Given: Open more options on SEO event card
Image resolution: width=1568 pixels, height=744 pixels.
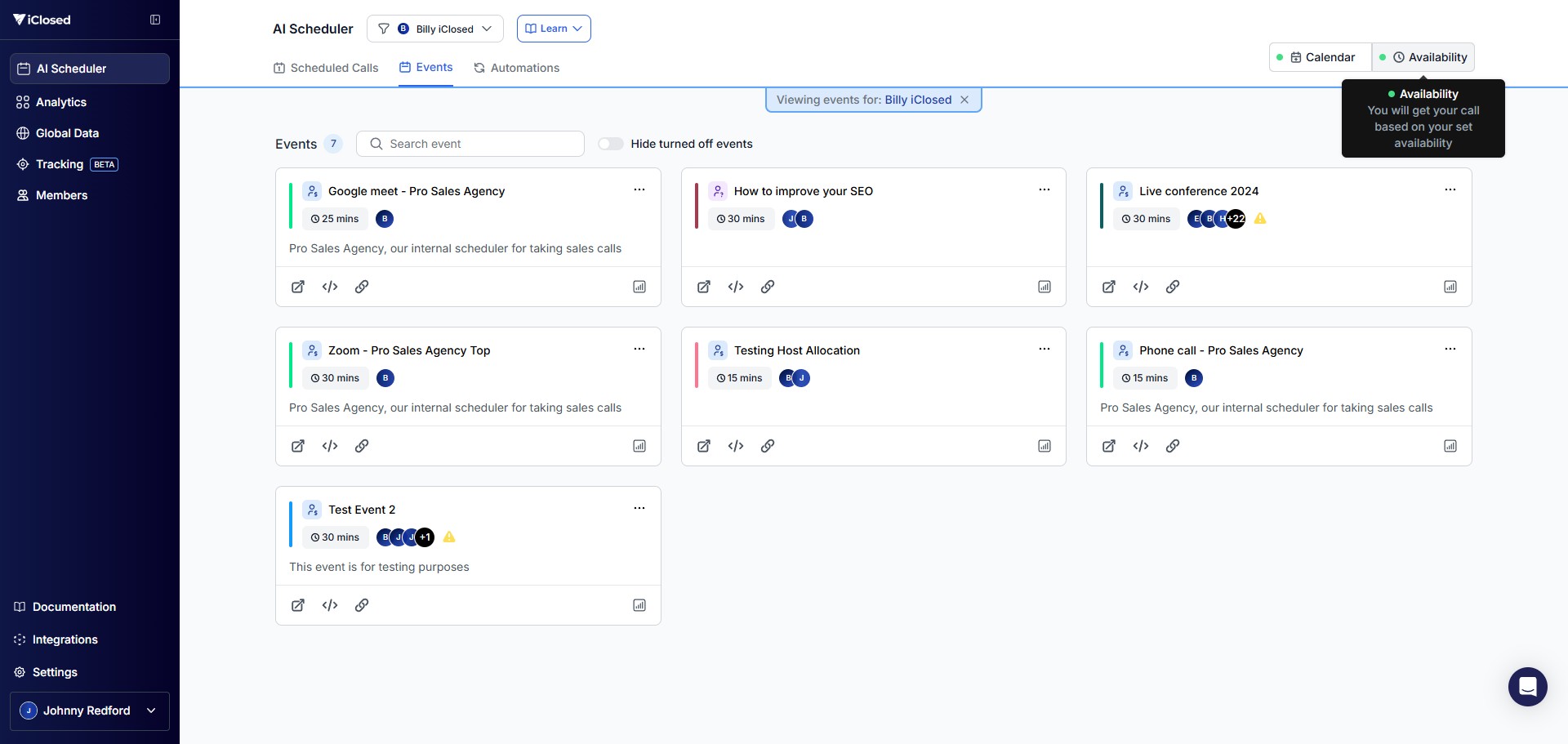Looking at the screenshot, I should click(1045, 189).
